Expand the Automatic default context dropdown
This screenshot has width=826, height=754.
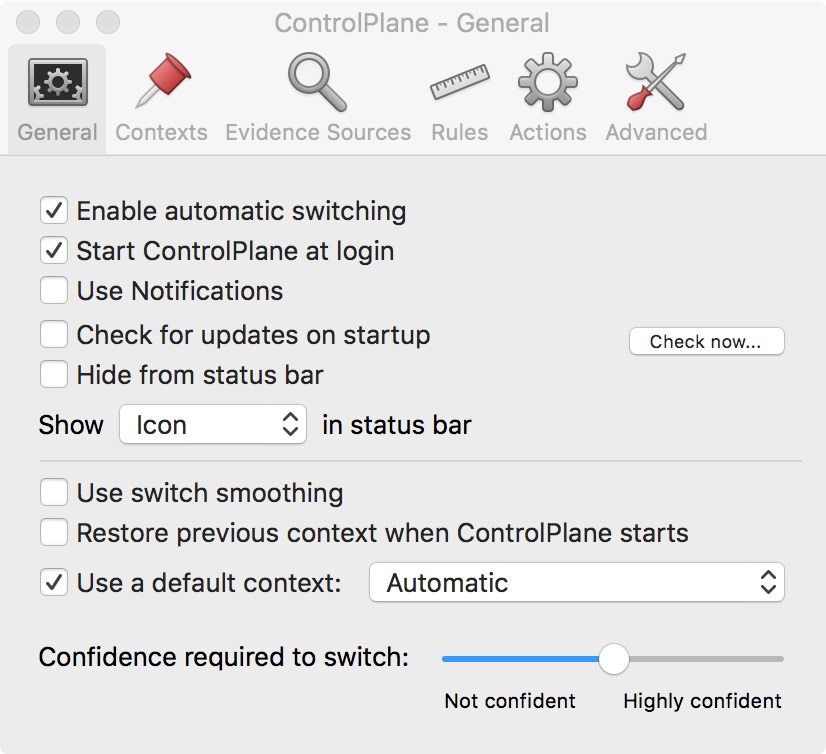(x=577, y=582)
